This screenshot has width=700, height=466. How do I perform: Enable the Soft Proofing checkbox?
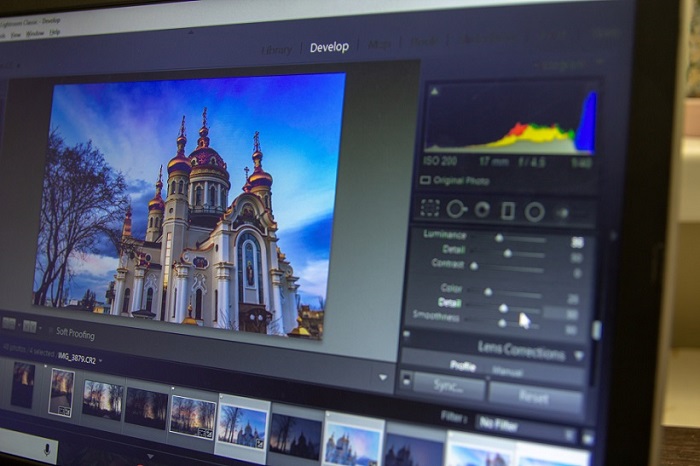point(50,330)
